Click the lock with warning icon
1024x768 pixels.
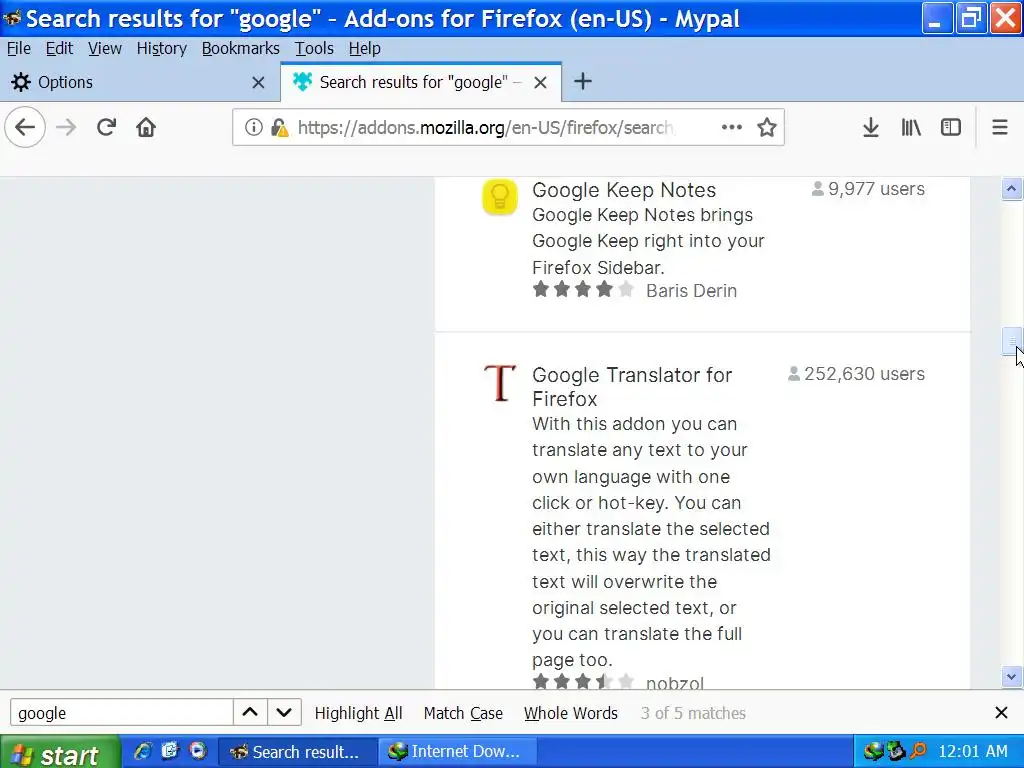pyautogui.click(x=280, y=127)
